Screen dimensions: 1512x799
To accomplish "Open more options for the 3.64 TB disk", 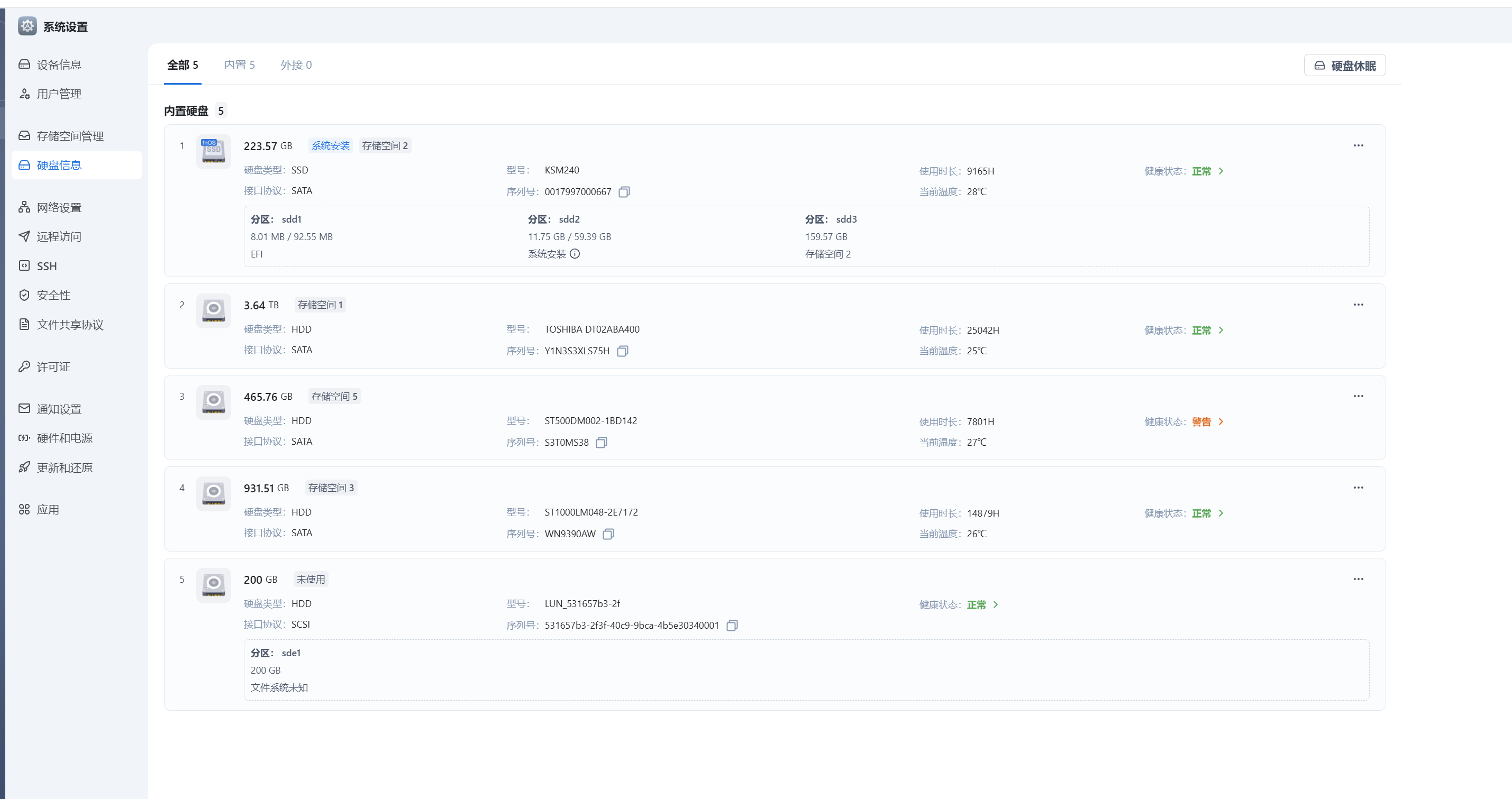I will [1358, 305].
